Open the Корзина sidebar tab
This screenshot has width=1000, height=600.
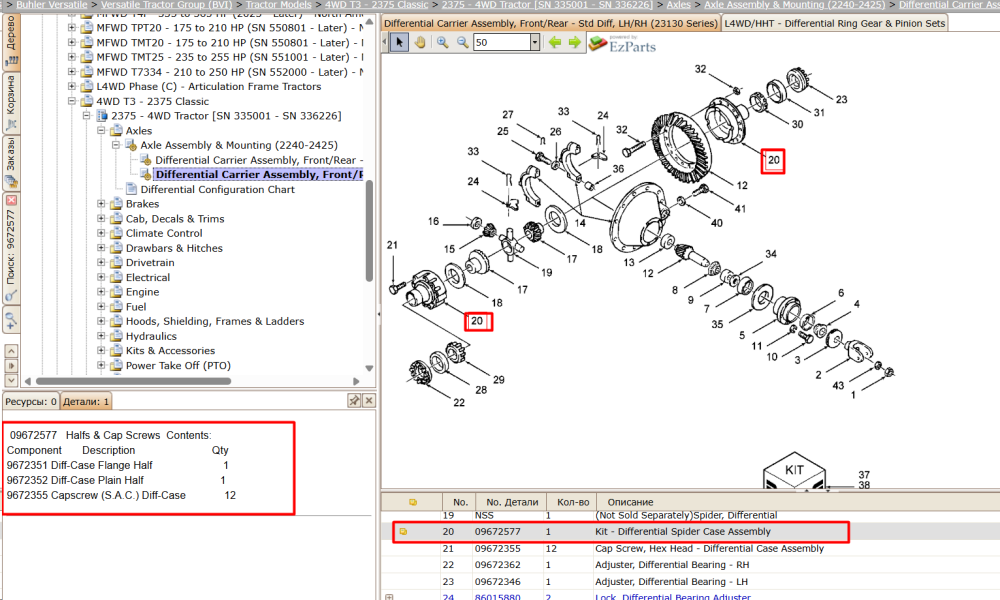(11, 102)
